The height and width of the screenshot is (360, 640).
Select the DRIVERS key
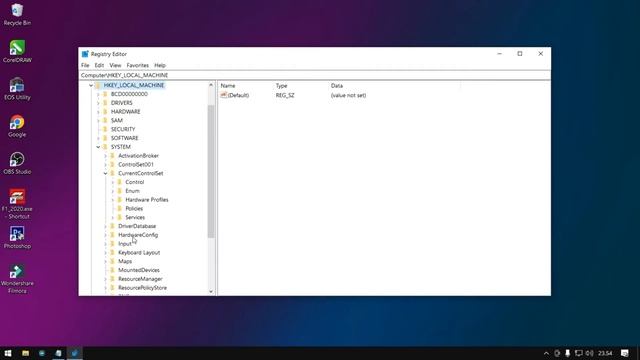click(x=122, y=103)
